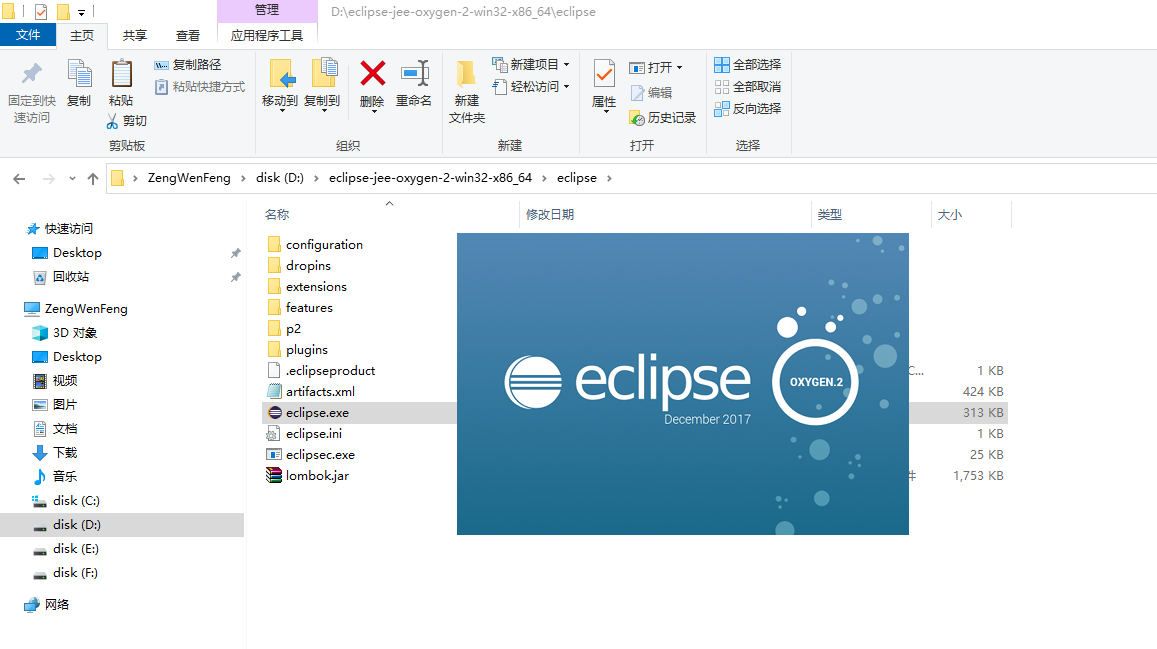Screen dimensions: 1157x649
Task: Click the Eclipse Oxygen.2 splash screen
Action: [x=683, y=384]
